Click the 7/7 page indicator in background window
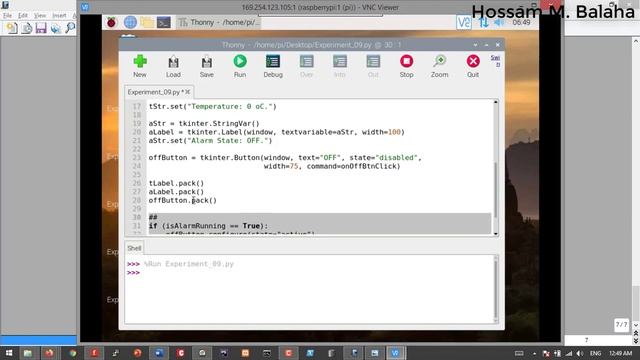Image resolution: width=640 pixels, height=360 pixels. [x=621, y=325]
